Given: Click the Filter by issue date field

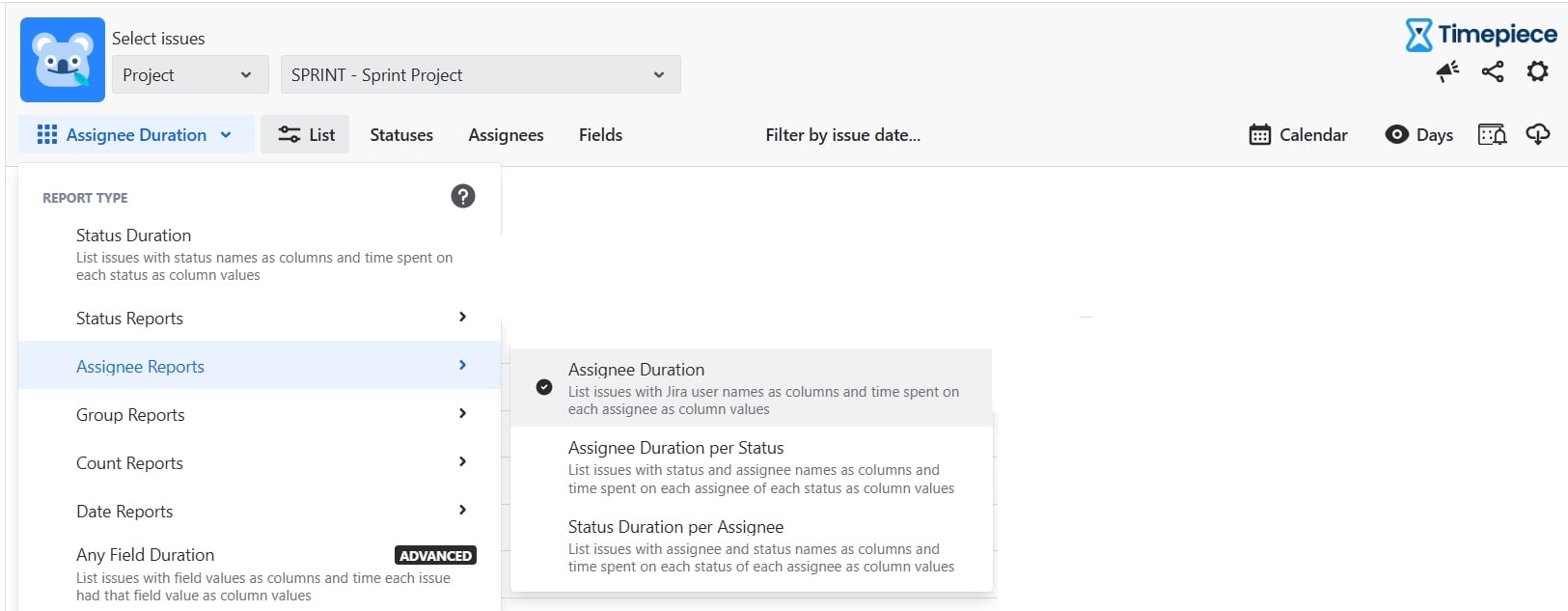Looking at the screenshot, I should pos(842,134).
